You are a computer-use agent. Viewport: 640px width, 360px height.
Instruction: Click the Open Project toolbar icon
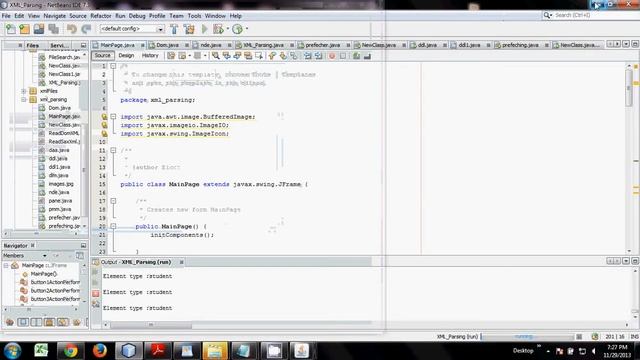click(x=39, y=29)
